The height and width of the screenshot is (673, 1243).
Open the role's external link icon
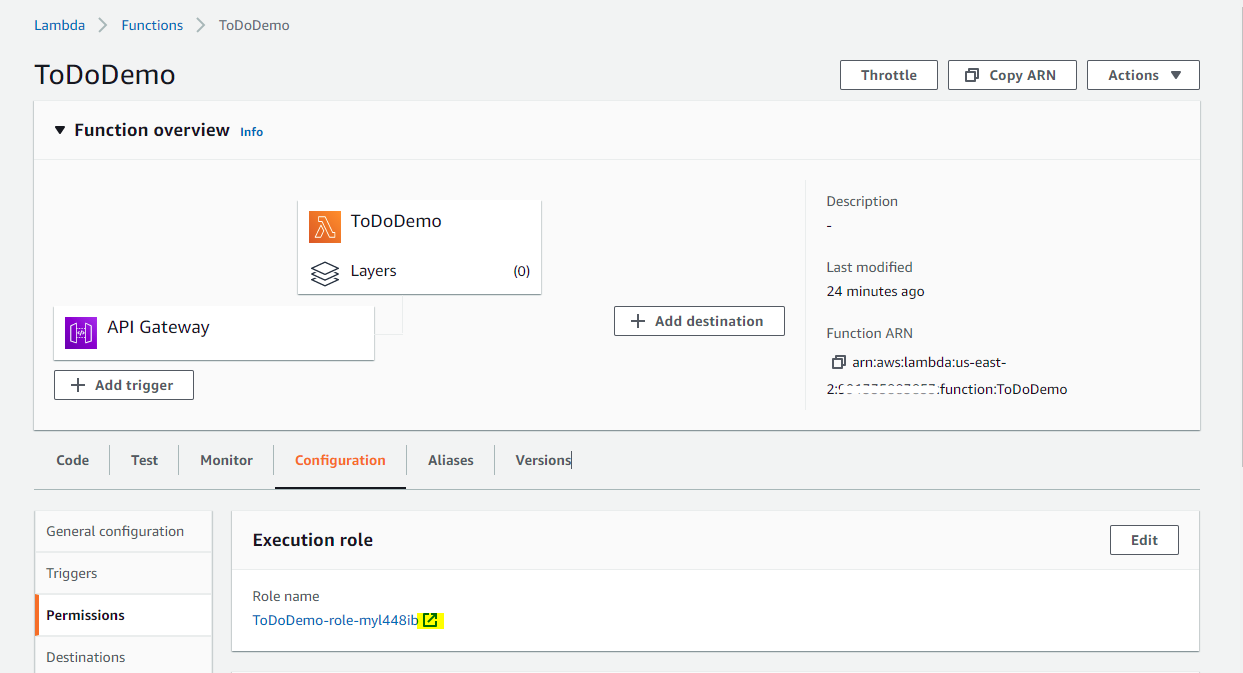coord(430,620)
